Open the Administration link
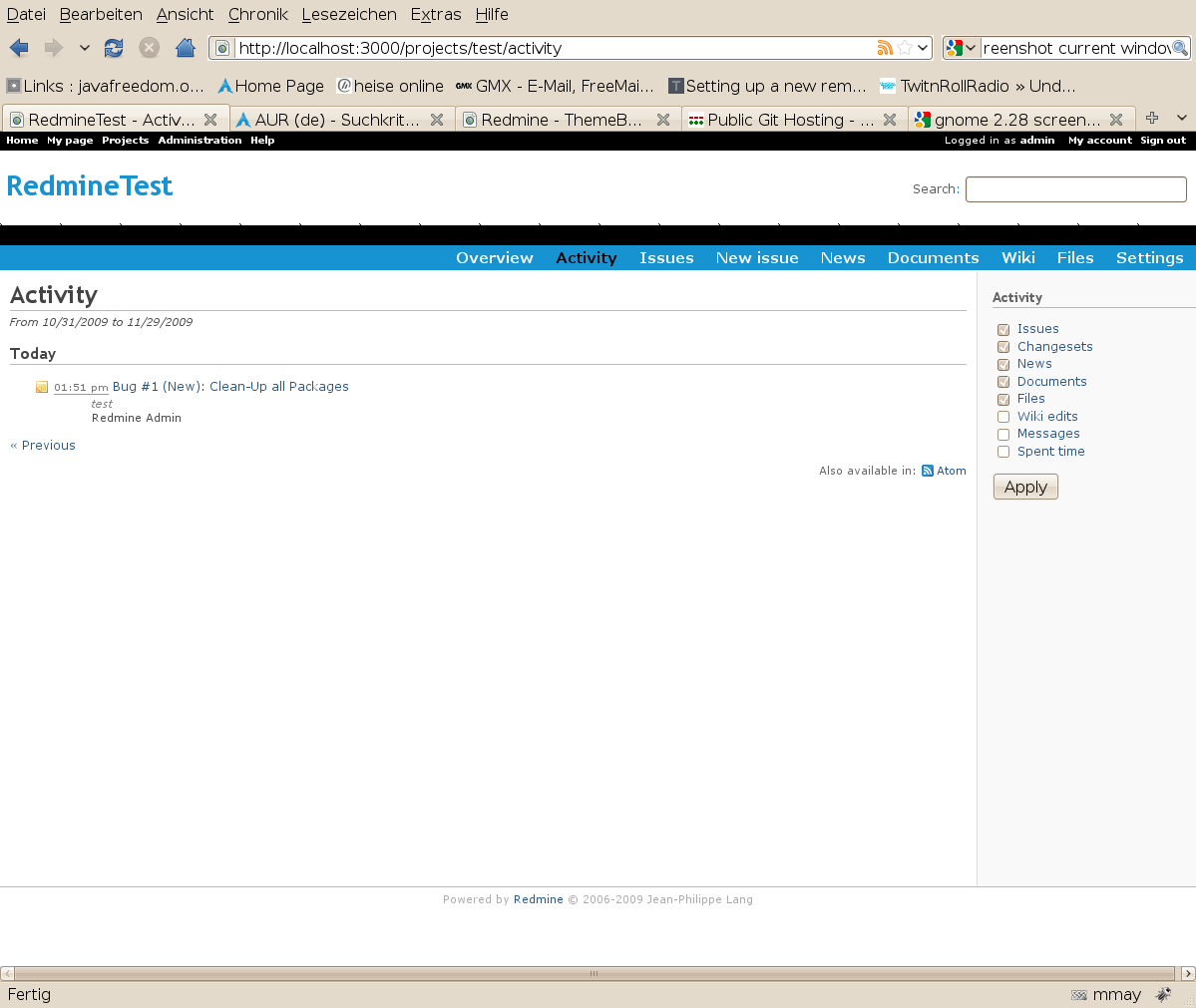1196x1008 pixels. pyautogui.click(x=199, y=141)
